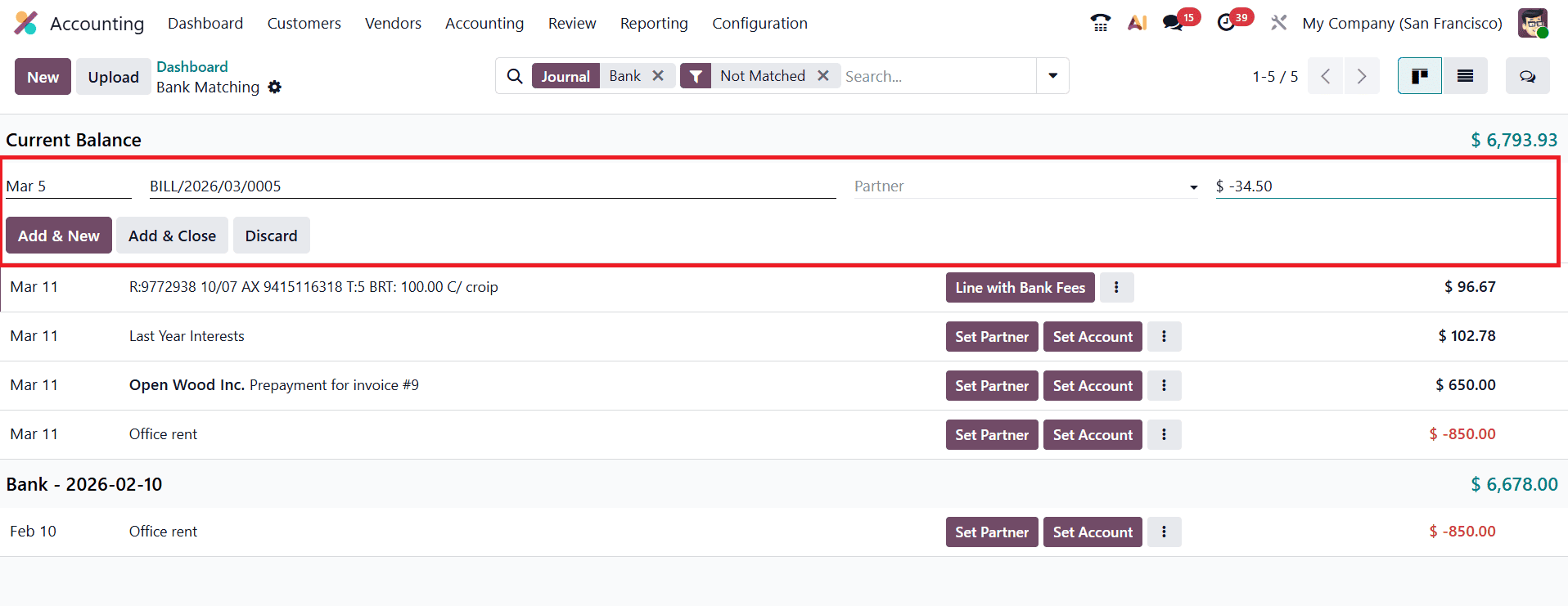Remove the Not Matched filter
1568x606 pixels.
pyautogui.click(x=823, y=76)
